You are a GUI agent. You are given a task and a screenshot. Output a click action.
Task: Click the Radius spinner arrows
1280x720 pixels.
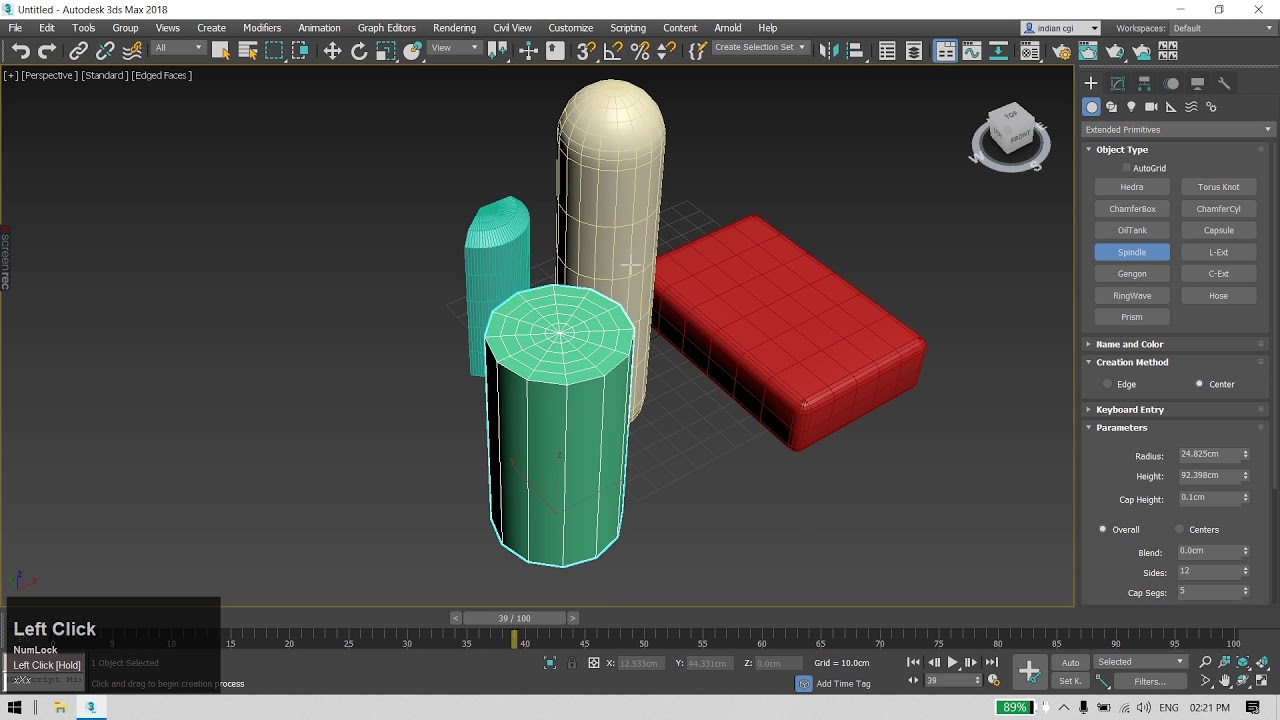point(1245,454)
